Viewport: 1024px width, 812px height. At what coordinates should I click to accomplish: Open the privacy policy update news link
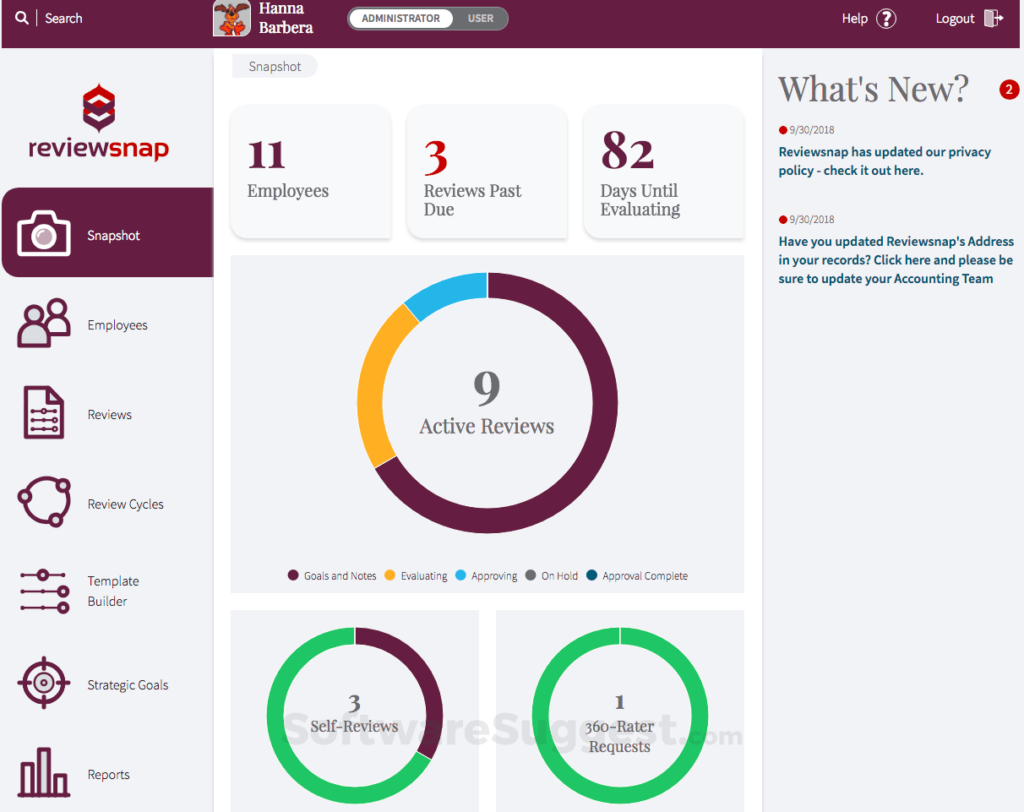click(884, 161)
